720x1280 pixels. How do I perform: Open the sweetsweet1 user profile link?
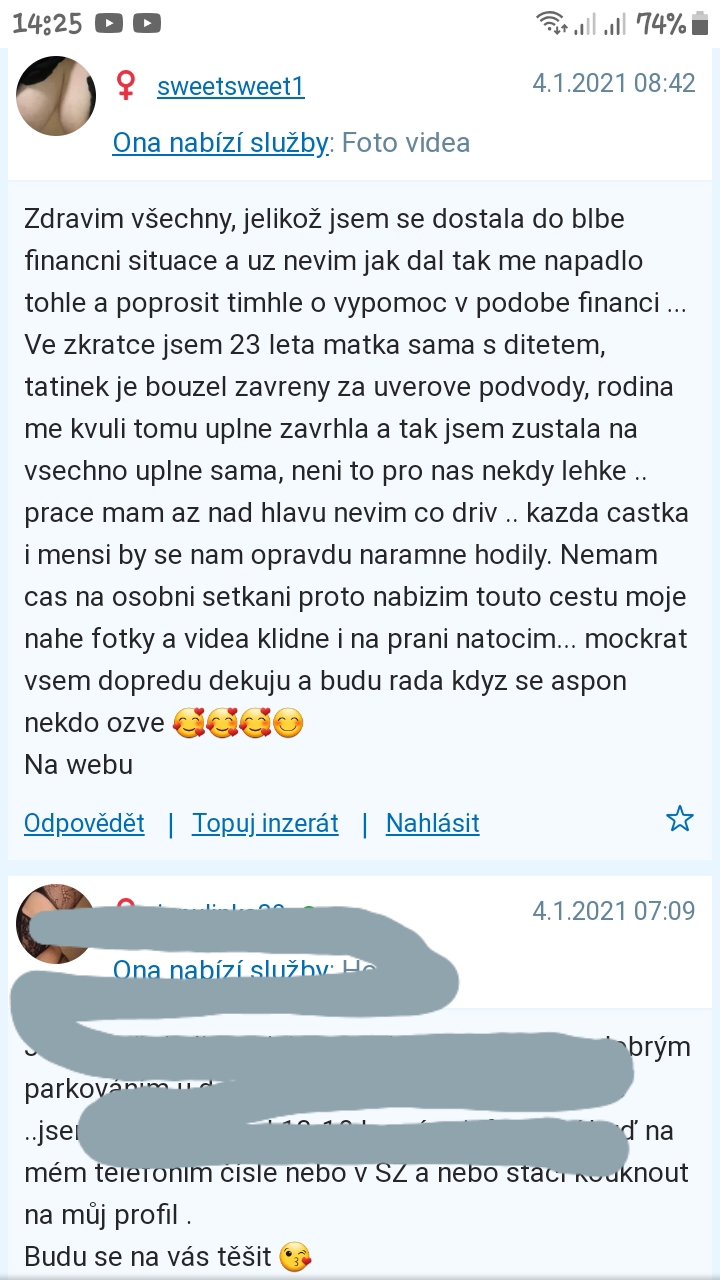tap(230, 87)
